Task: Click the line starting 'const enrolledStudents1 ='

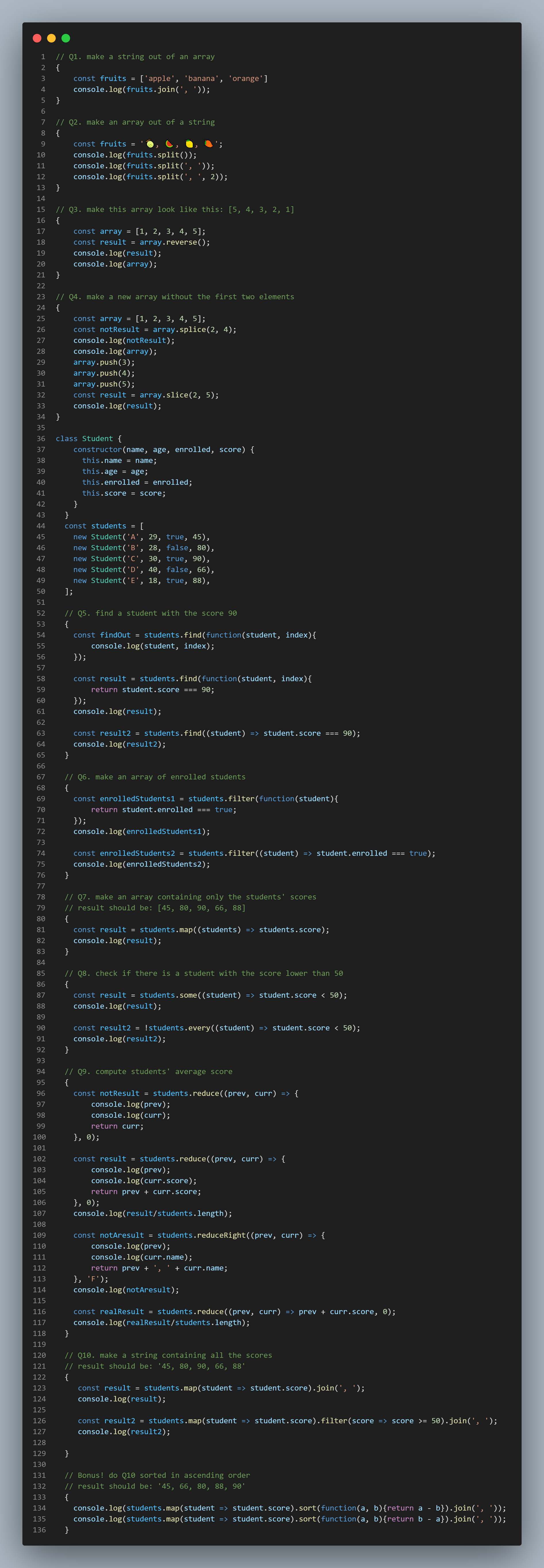Action: [206, 799]
